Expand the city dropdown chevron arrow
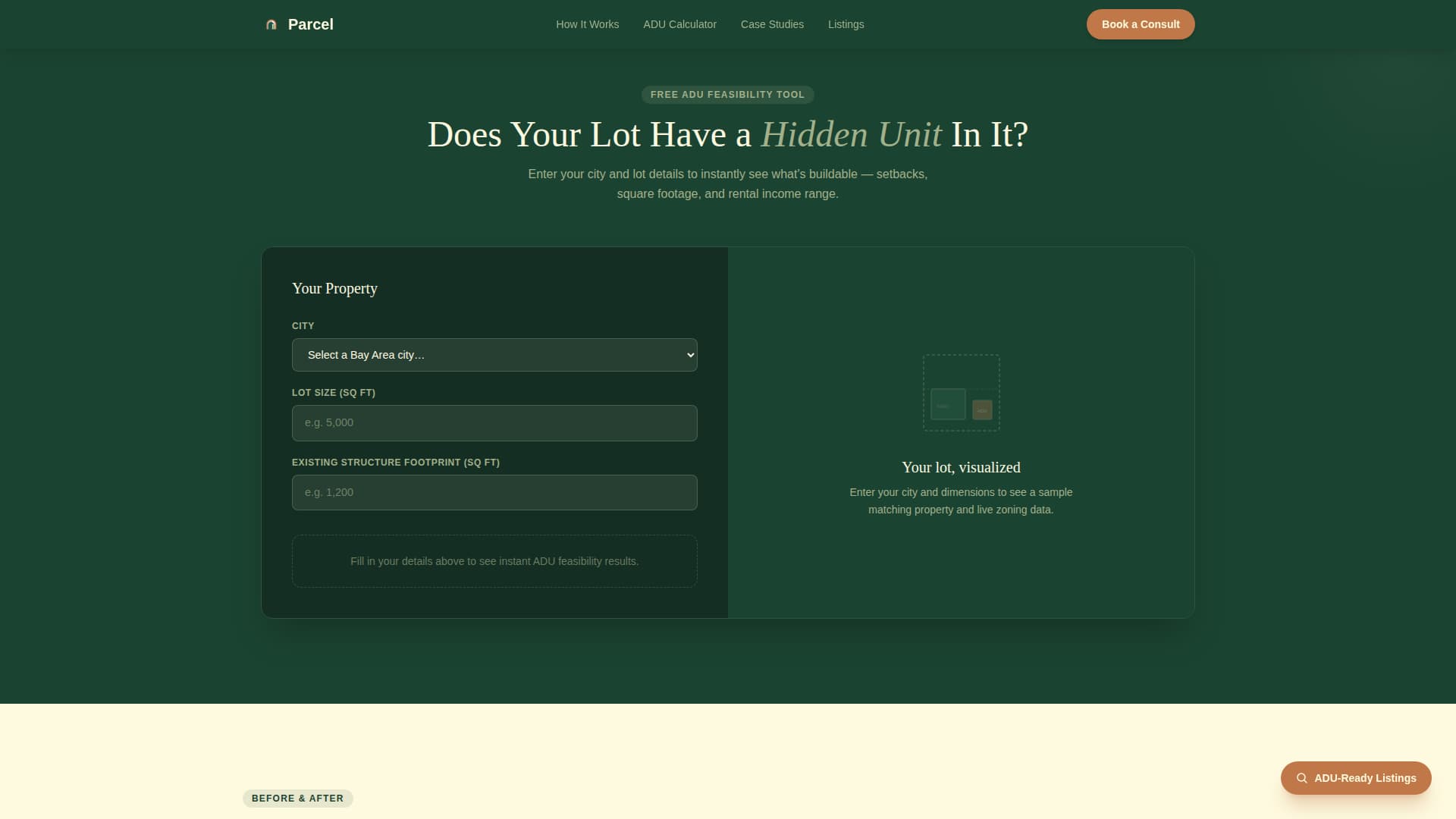This screenshot has height=819, width=1456. pyautogui.click(x=689, y=354)
